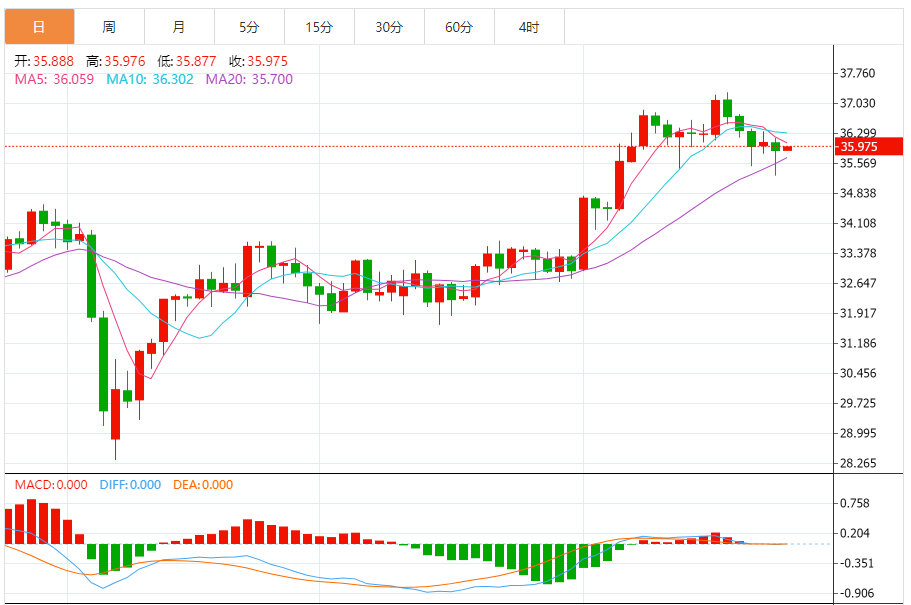This screenshot has width=911, height=605.
Task: Click the 31.186 price axis label
Action: 858,343
